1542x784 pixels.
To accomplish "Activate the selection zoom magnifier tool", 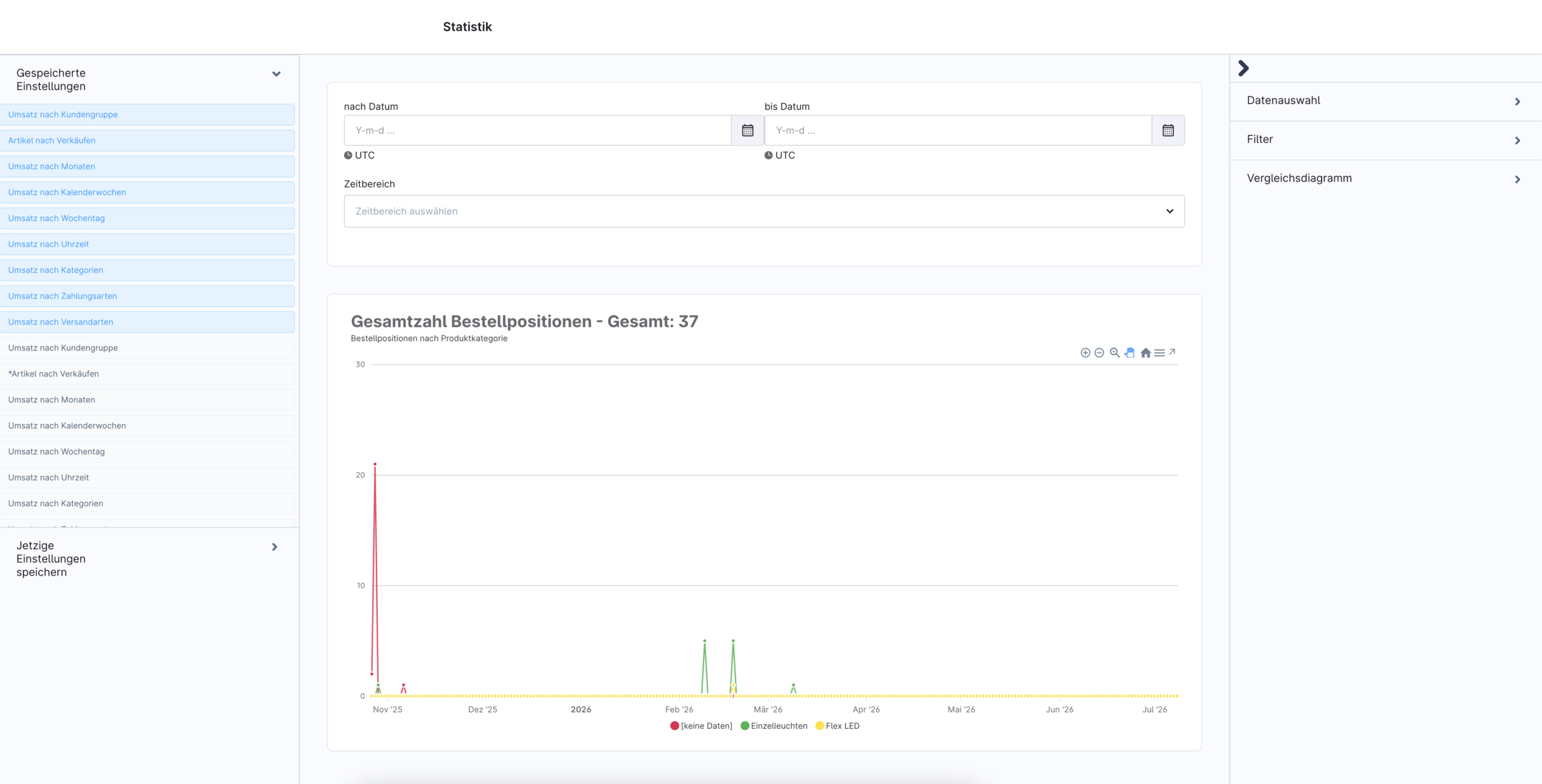I will coord(1115,353).
